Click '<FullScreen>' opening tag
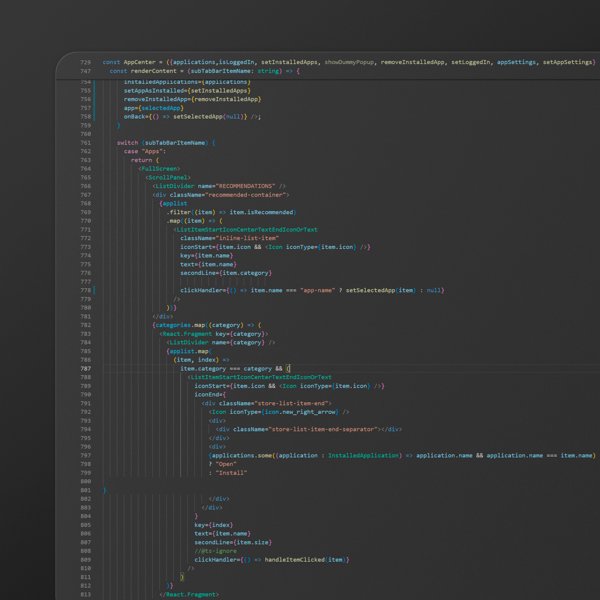Screen dimensions: 600x600 click(x=159, y=169)
